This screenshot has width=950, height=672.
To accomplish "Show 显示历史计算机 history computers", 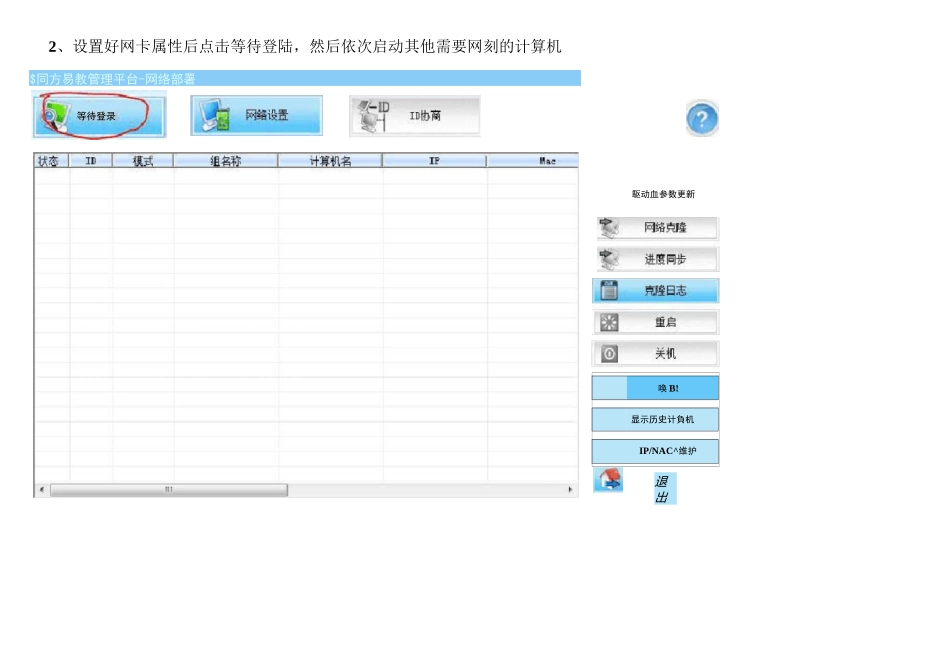I will point(656,419).
